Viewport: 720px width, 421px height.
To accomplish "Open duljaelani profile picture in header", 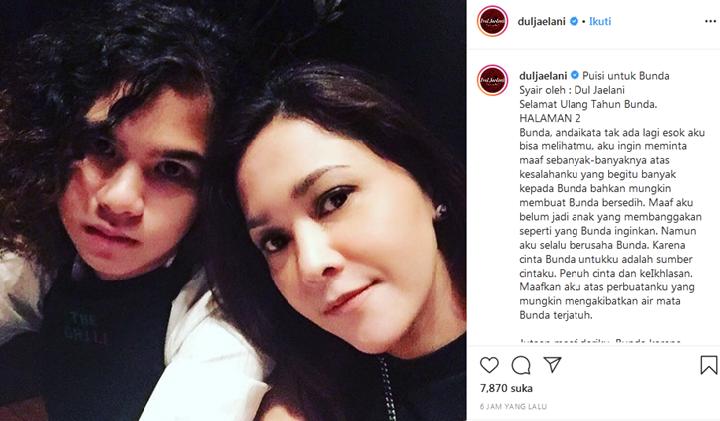I will click(492, 21).
